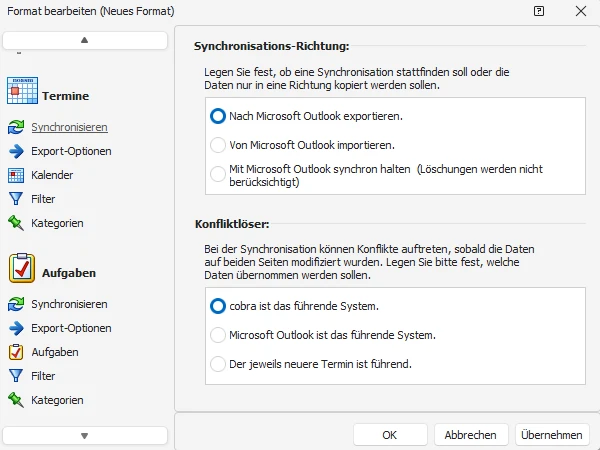Click green pin icon for Aufgaben Kategorien
Image resolution: width=600 pixels, height=450 pixels.
tap(16, 400)
